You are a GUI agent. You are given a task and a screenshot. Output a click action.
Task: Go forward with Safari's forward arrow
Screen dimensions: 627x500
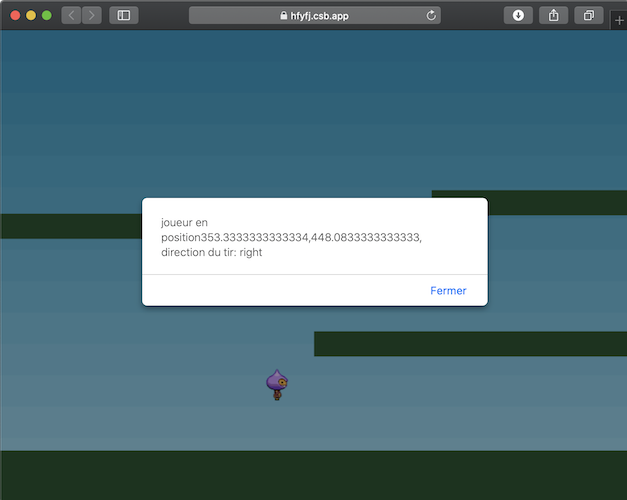[92, 16]
